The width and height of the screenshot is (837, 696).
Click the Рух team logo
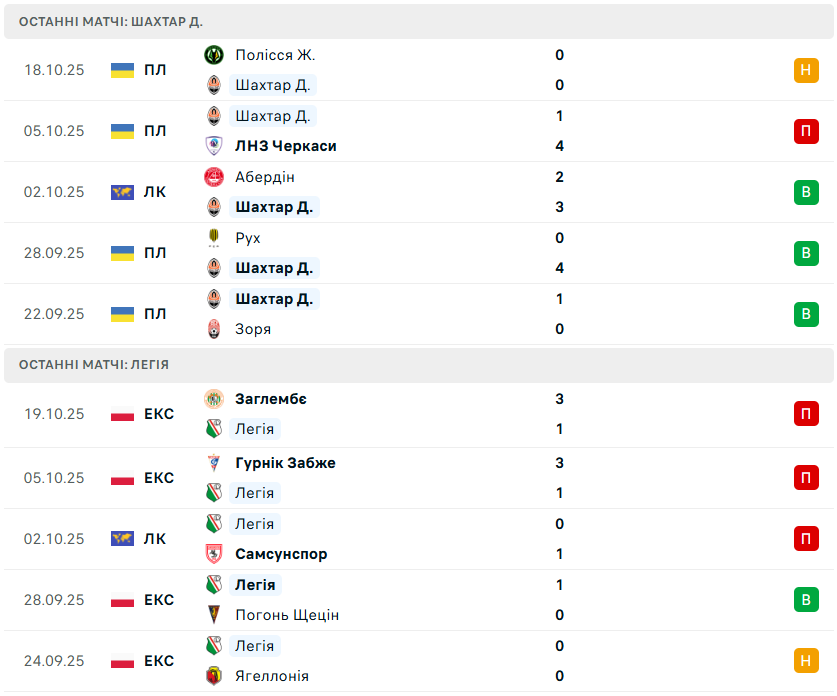pyautogui.click(x=213, y=238)
